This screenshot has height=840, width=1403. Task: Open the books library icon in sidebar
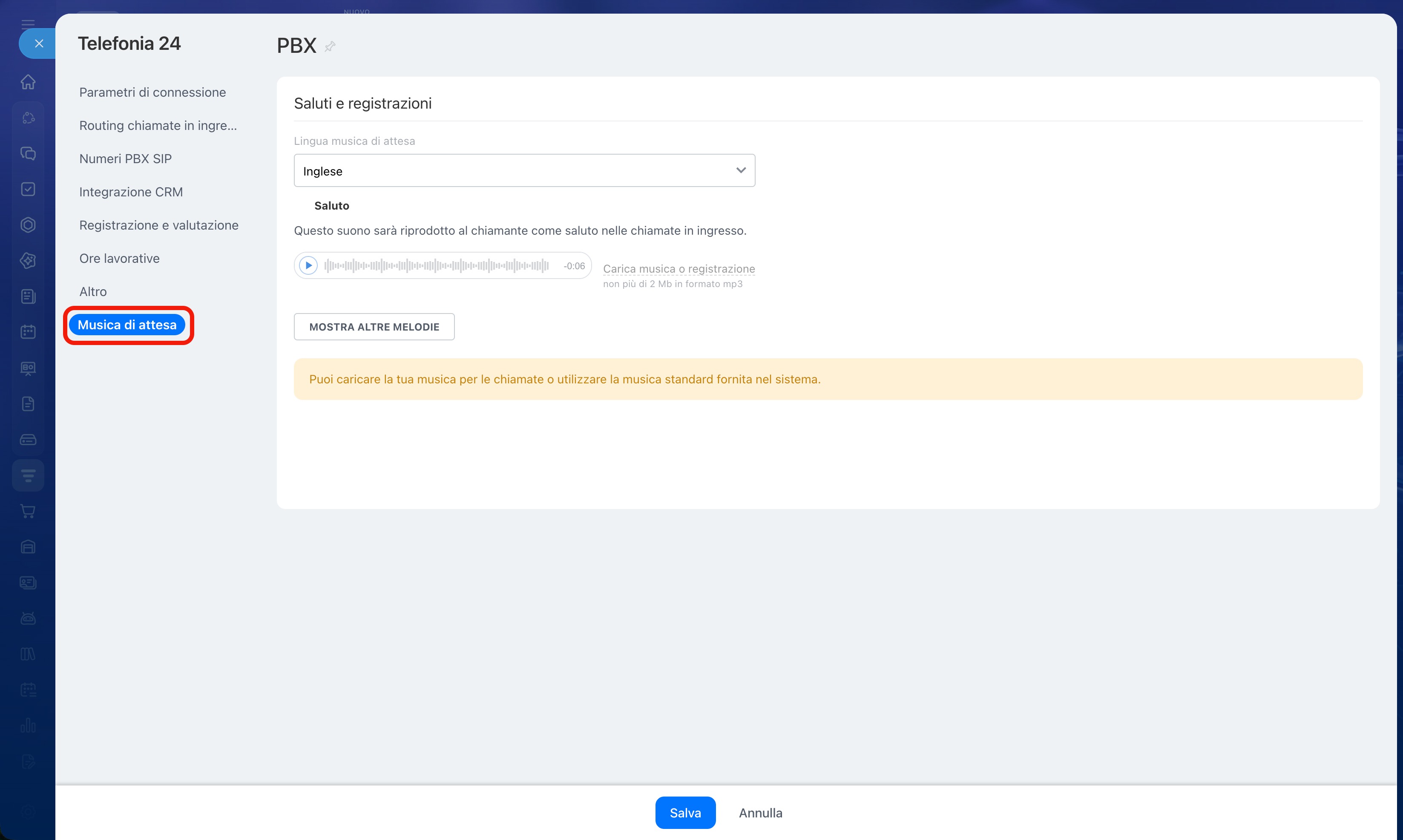[28, 654]
